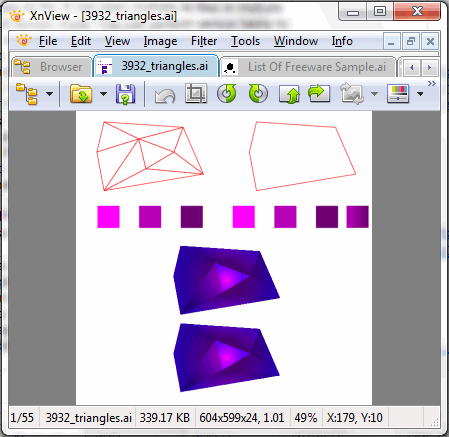Open the dropdown beside the adjust colors icon
The width and height of the screenshot is (449, 437).
(x=420, y=94)
